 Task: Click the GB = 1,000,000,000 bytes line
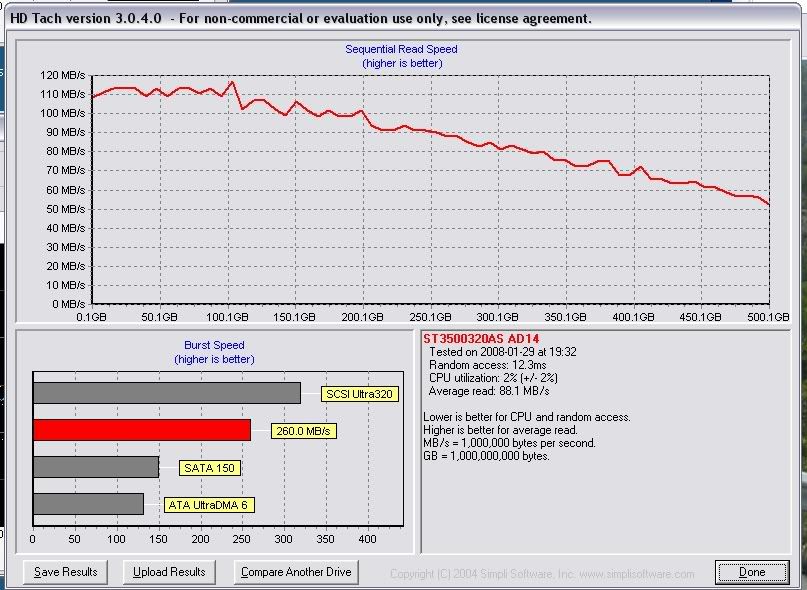click(x=486, y=456)
